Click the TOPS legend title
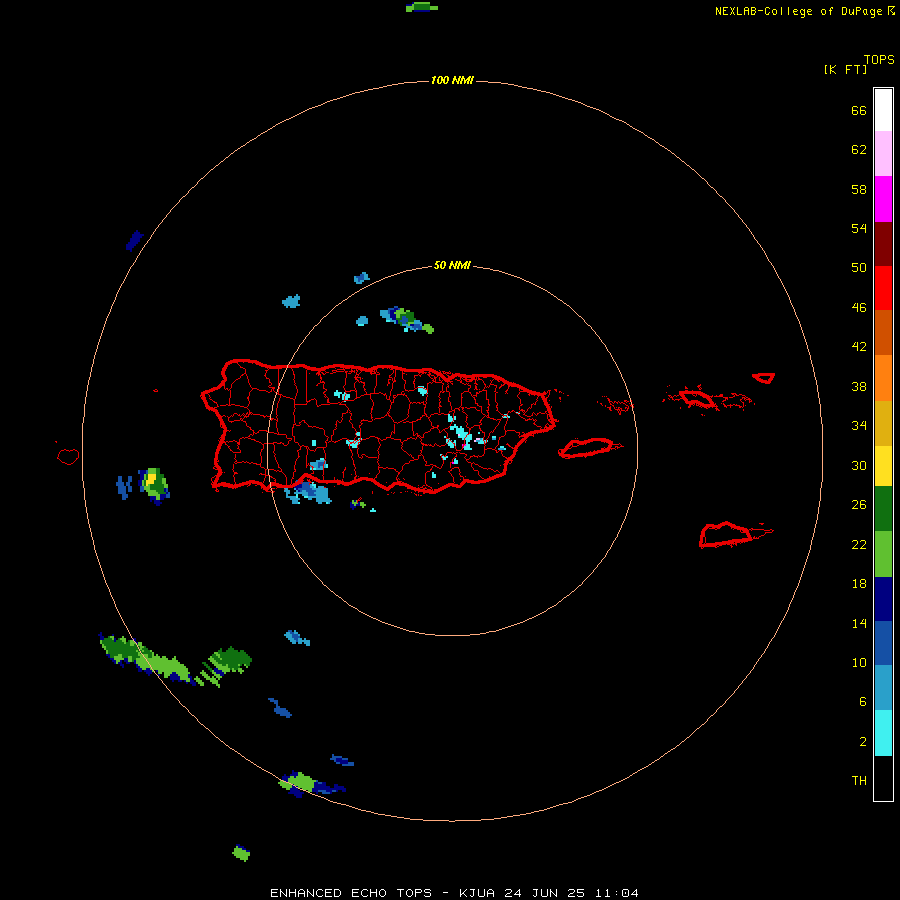Image resolution: width=900 pixels, height=900 pixels. 879,59
